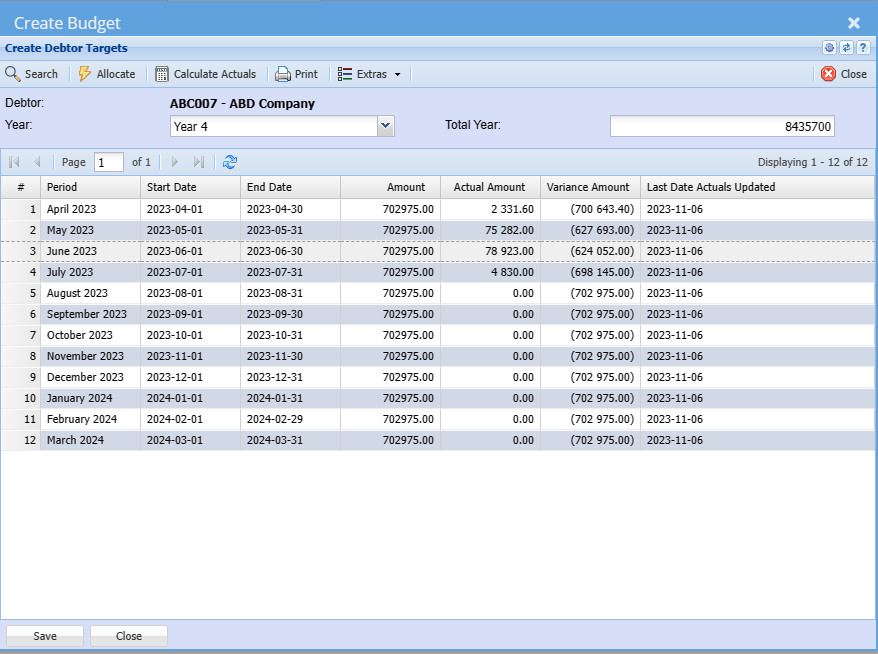Viewport: 878px width, 654px height.
Task: Open the help question mark icon
Action: pyautogui.click(x=863, y=48)
